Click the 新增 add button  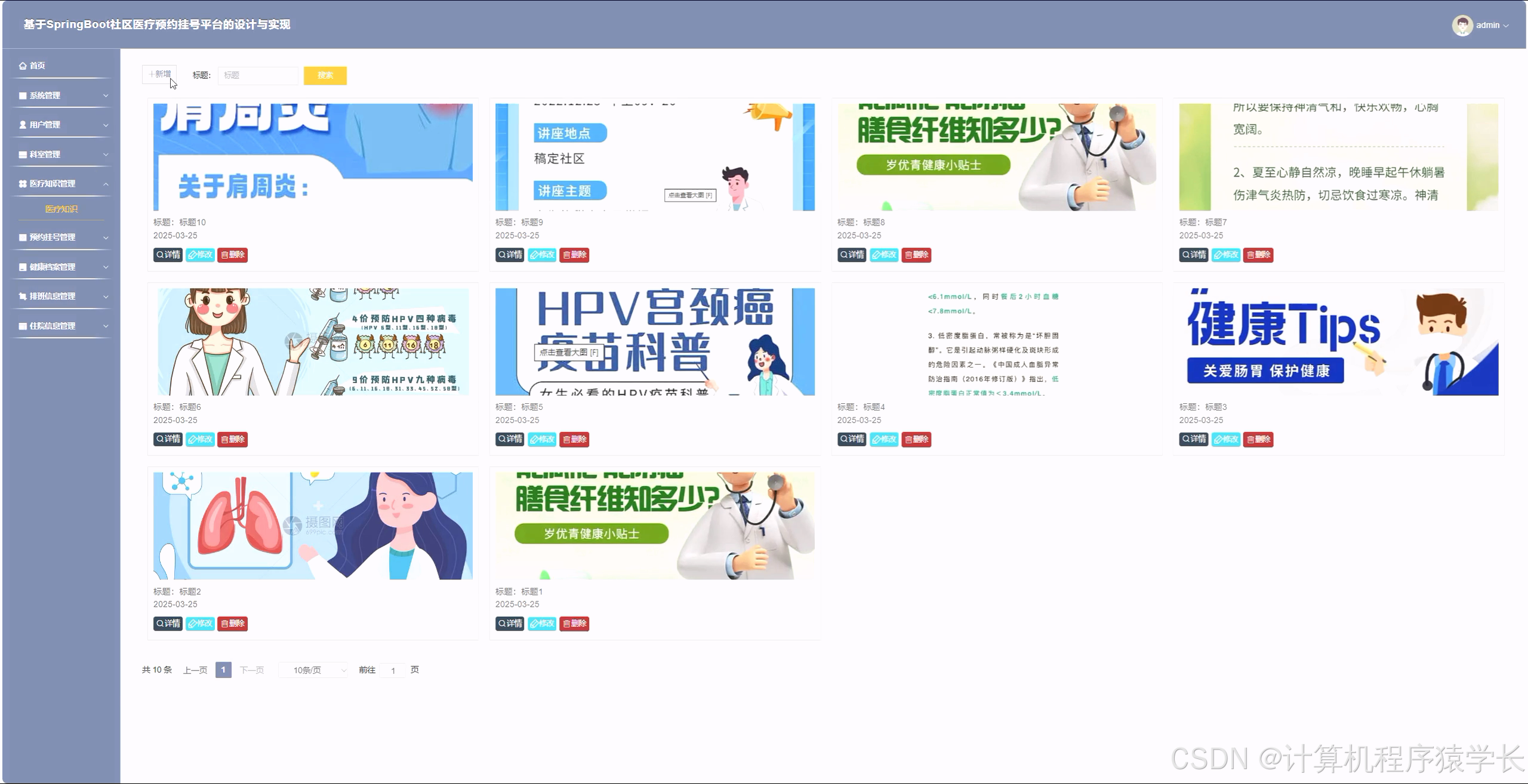(x=160, y=73)
